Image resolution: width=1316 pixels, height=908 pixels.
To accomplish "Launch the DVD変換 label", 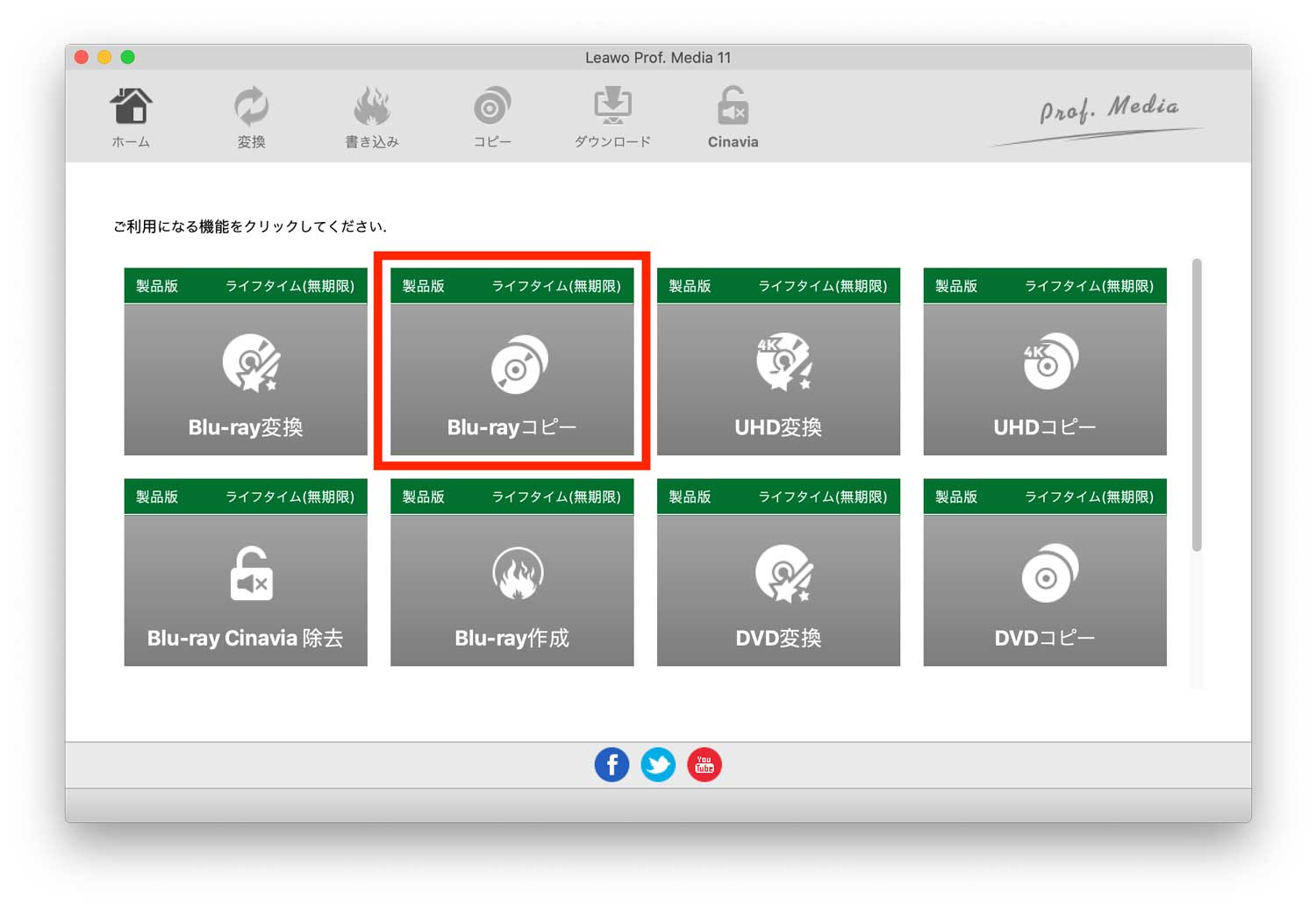I will tap(778, 638).
